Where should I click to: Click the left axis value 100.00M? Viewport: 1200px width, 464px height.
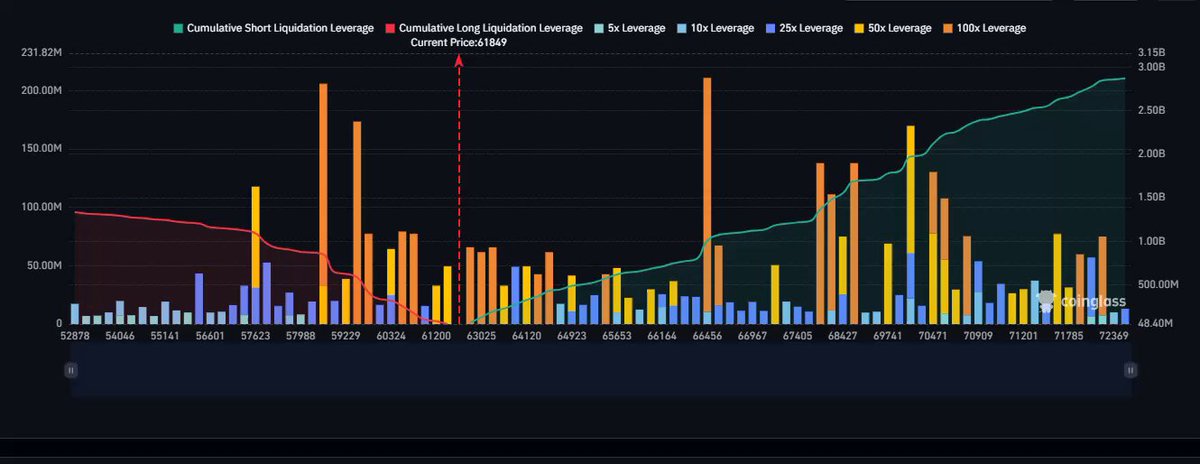point(42,207)
